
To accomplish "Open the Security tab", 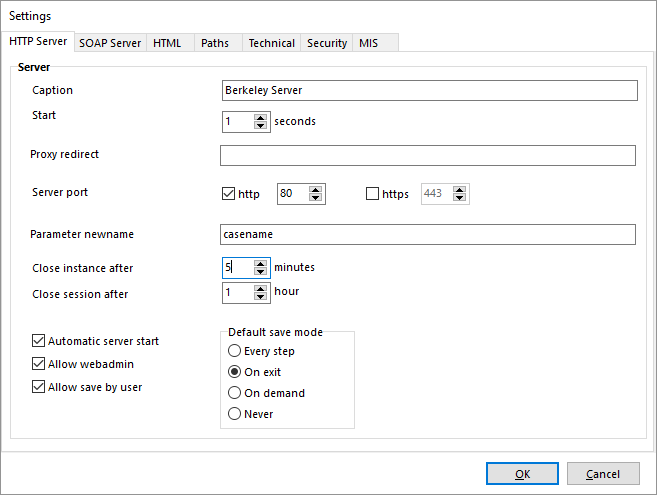I will 327,43.
